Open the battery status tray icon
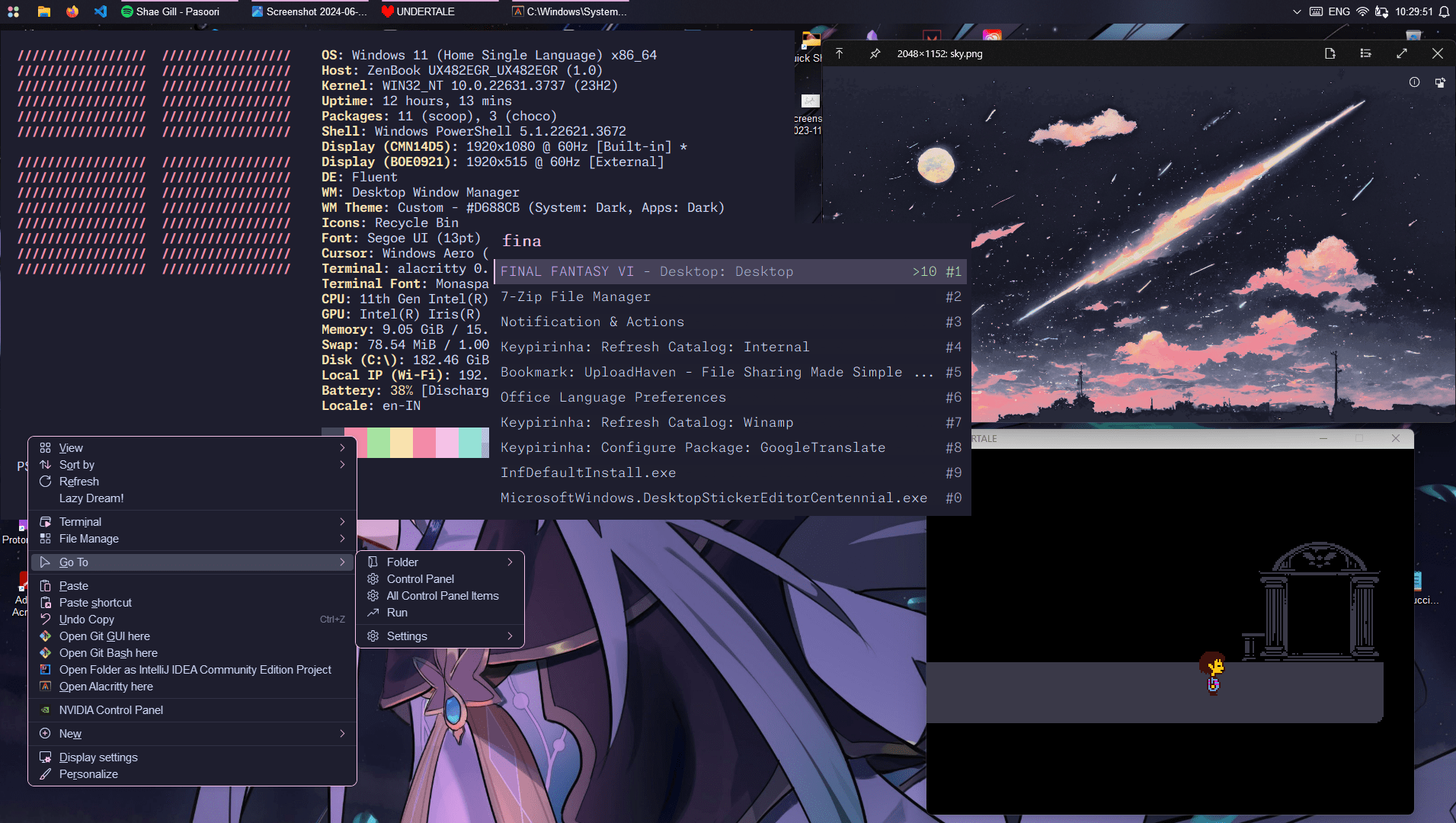 [x=1381, y=11]
